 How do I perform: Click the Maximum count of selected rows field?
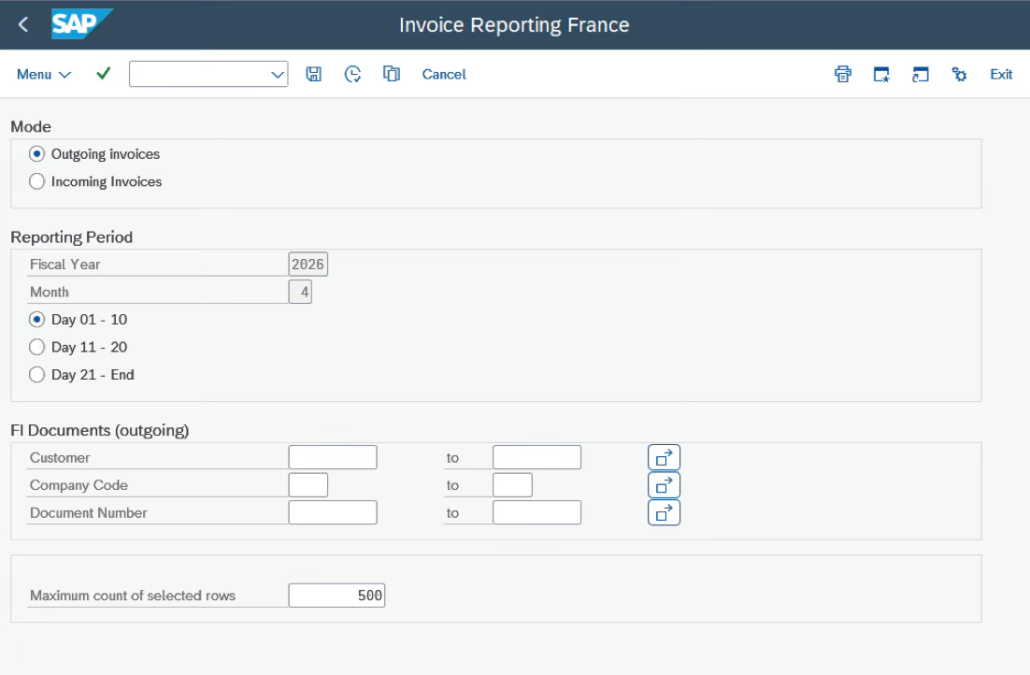tap(337, 595)
